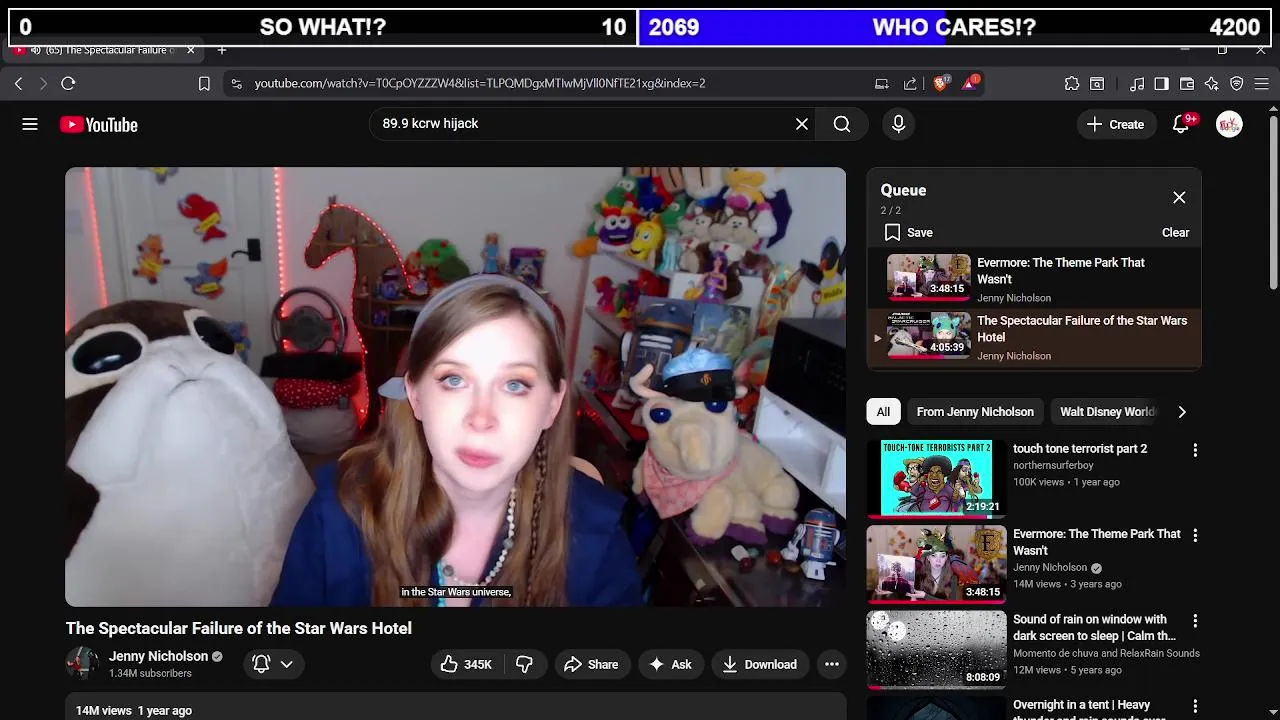Open Jenny Nicholson channel avatar
Screen dimensions: 1280x720
click(82, 664)
